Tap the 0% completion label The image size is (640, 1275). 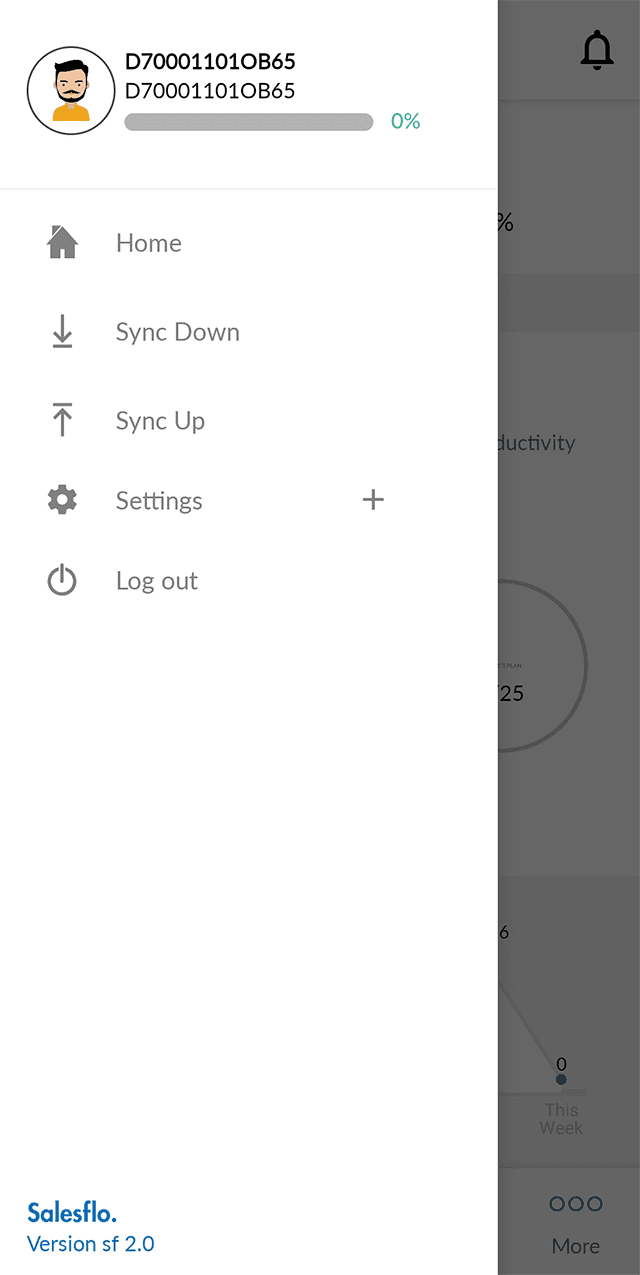405,122
